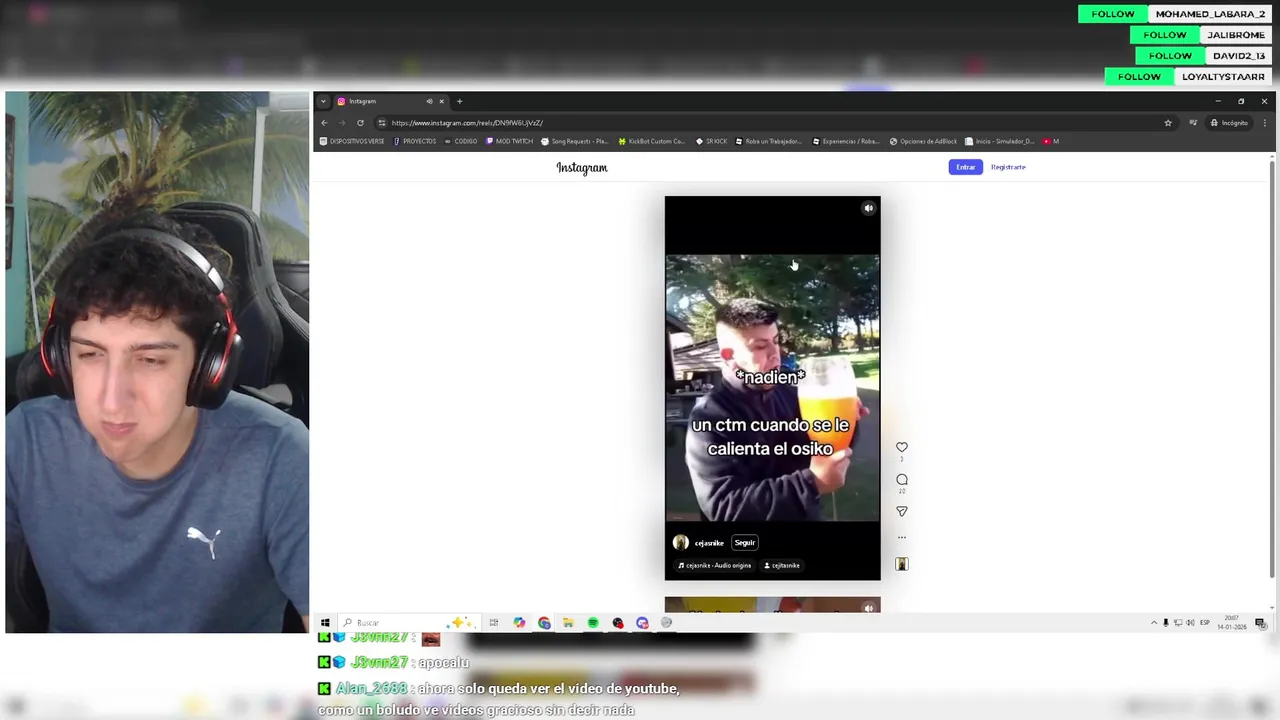
Task: Open the PROYECTOS bookmark
Action: [x=415, y=141]
